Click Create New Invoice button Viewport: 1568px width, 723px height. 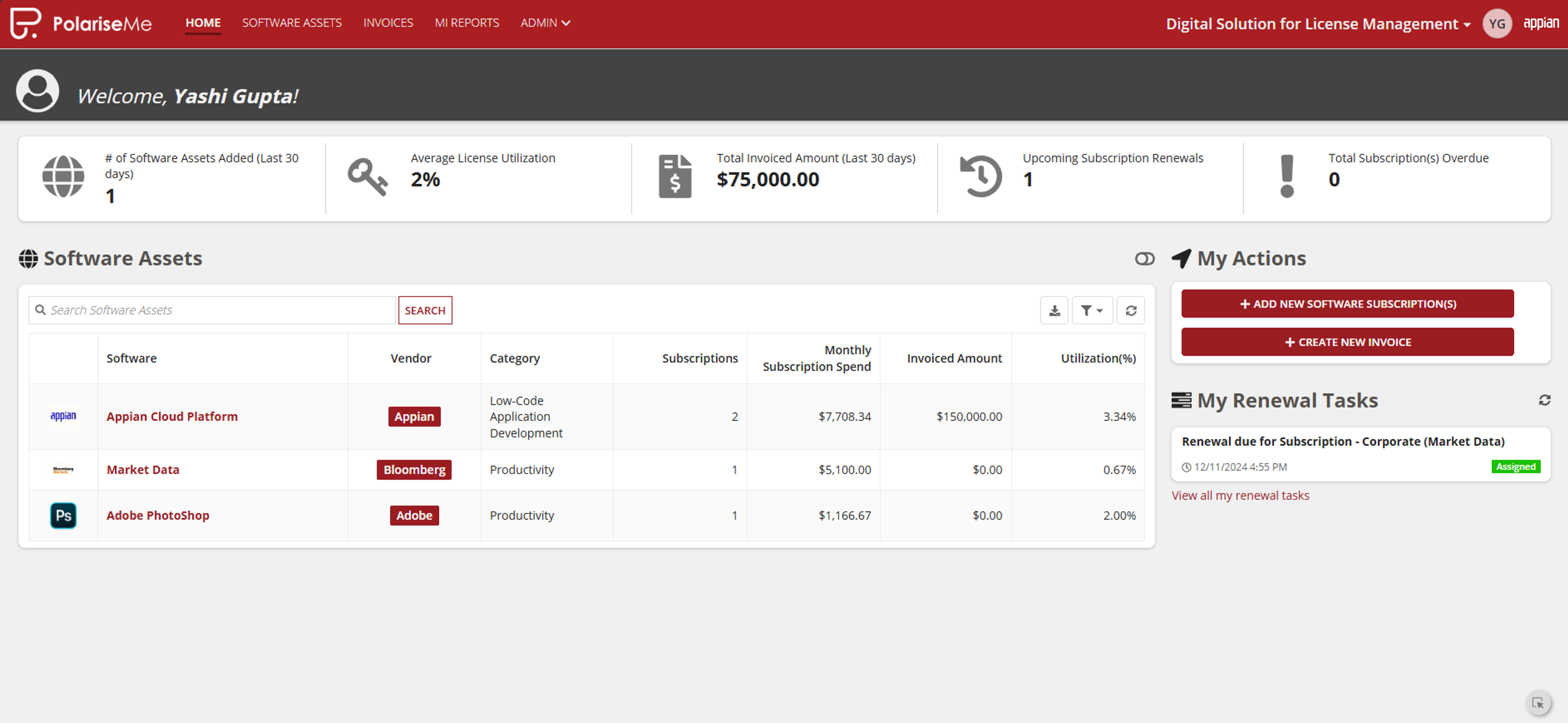(1347, 342)
